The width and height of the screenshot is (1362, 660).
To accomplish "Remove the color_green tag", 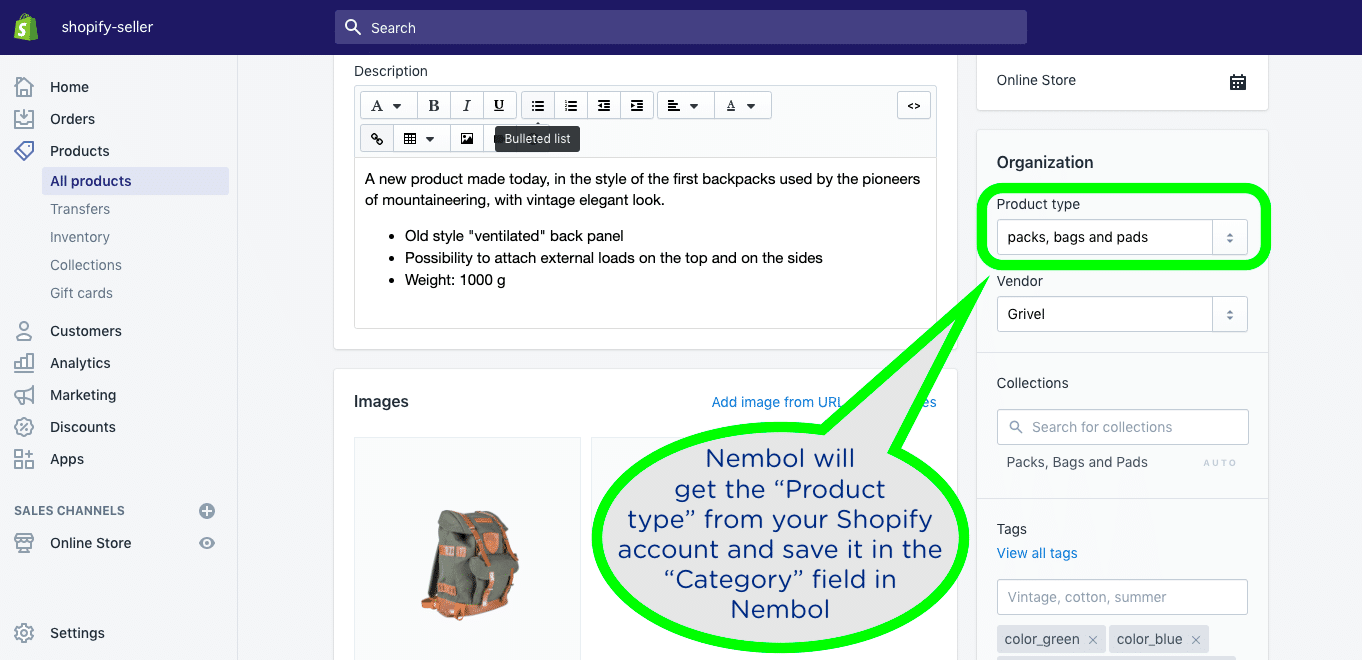I will point(1093,640).
